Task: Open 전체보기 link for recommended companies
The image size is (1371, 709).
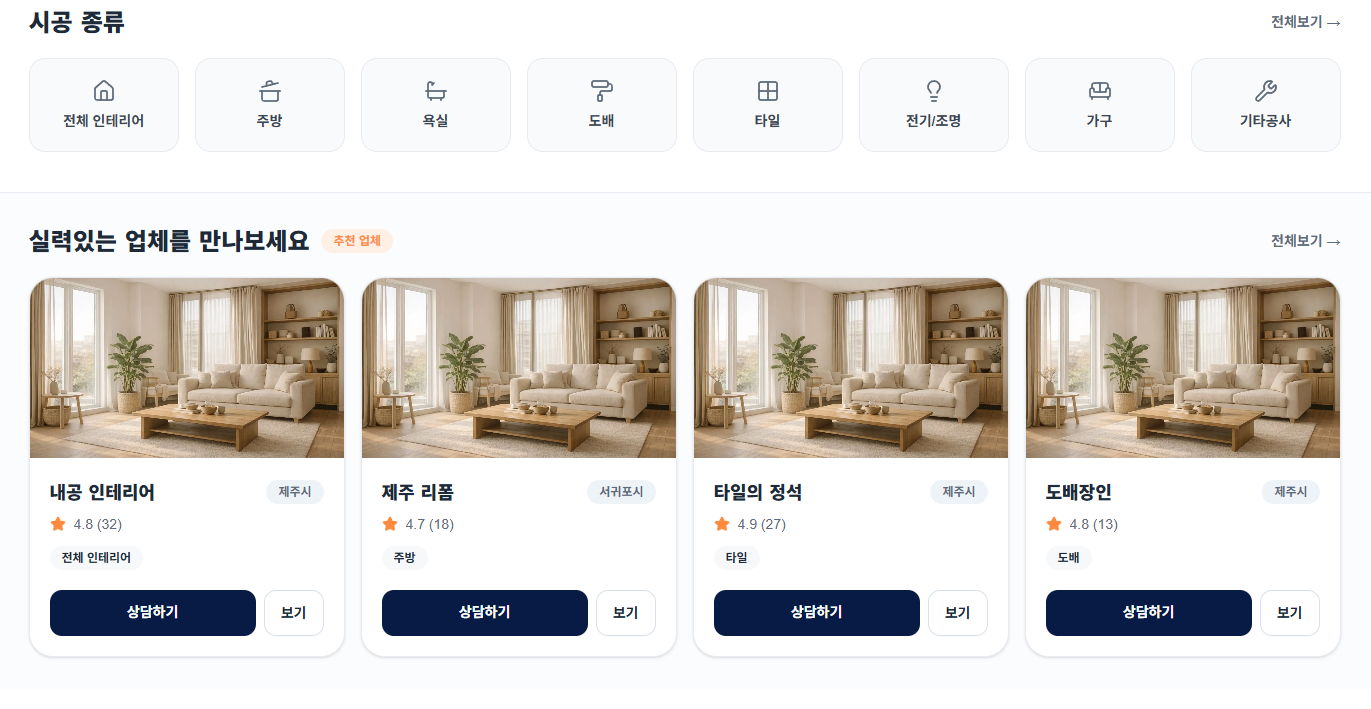Action: coord(1305,241)
